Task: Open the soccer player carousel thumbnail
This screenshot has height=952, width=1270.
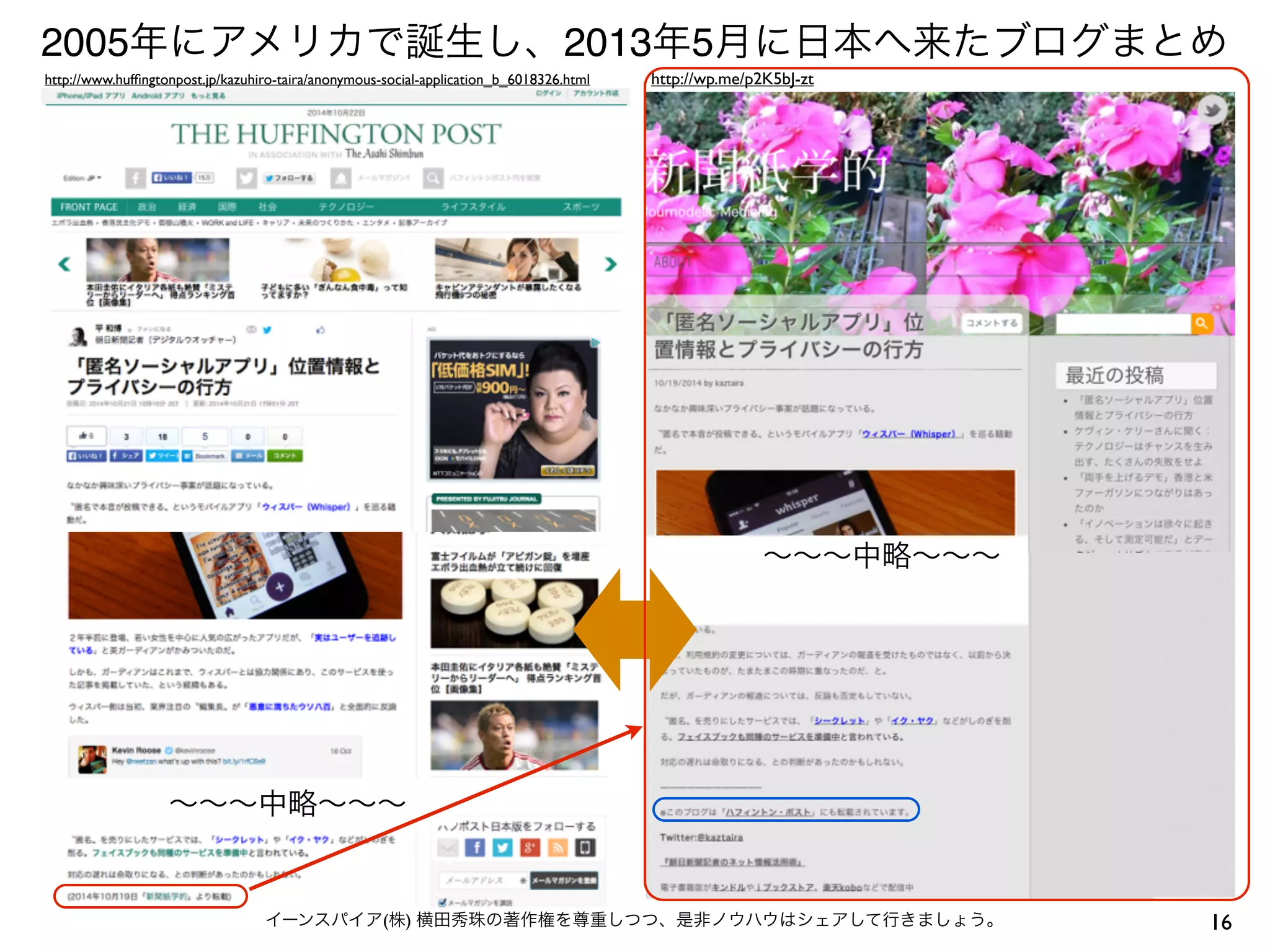Action: click(158, 260)
